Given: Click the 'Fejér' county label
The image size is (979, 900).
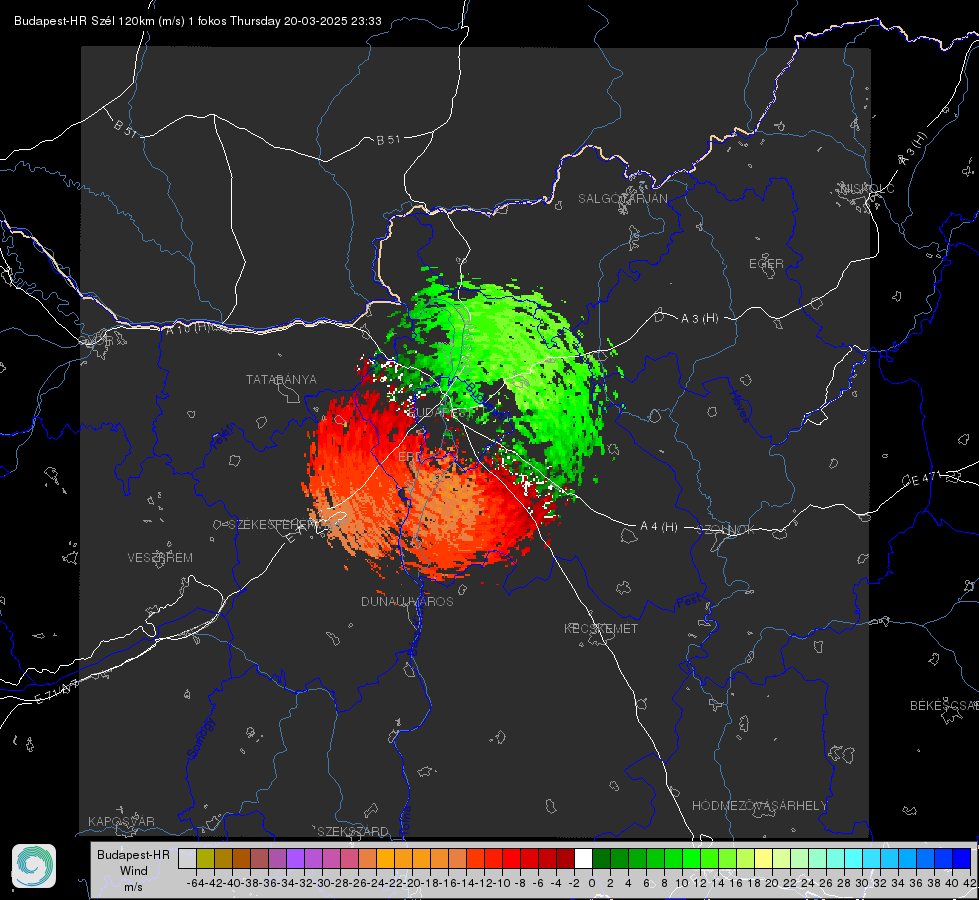Looking at the screenshot, I should click(224, 437).
